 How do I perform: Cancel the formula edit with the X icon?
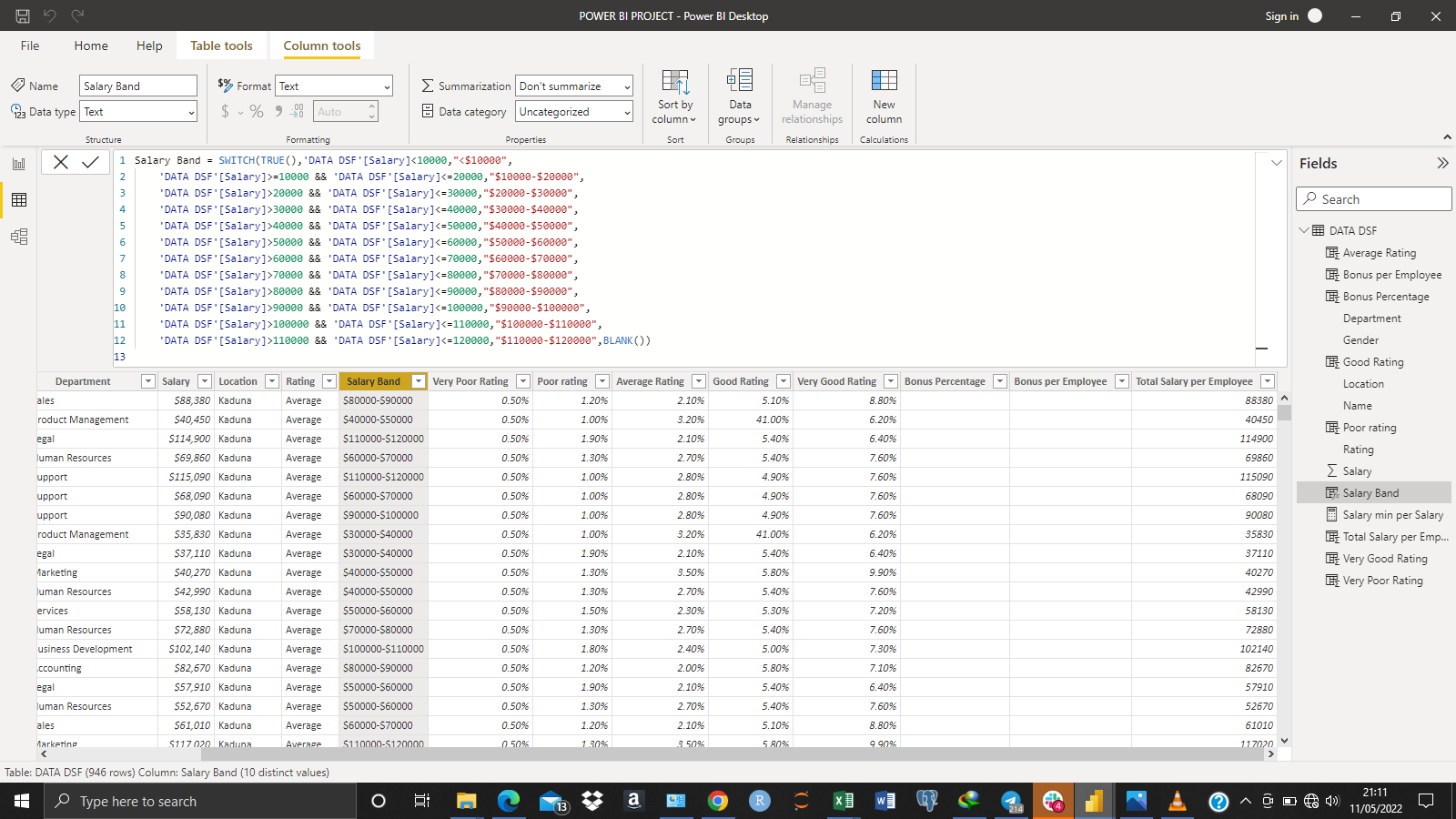point(60,162)
